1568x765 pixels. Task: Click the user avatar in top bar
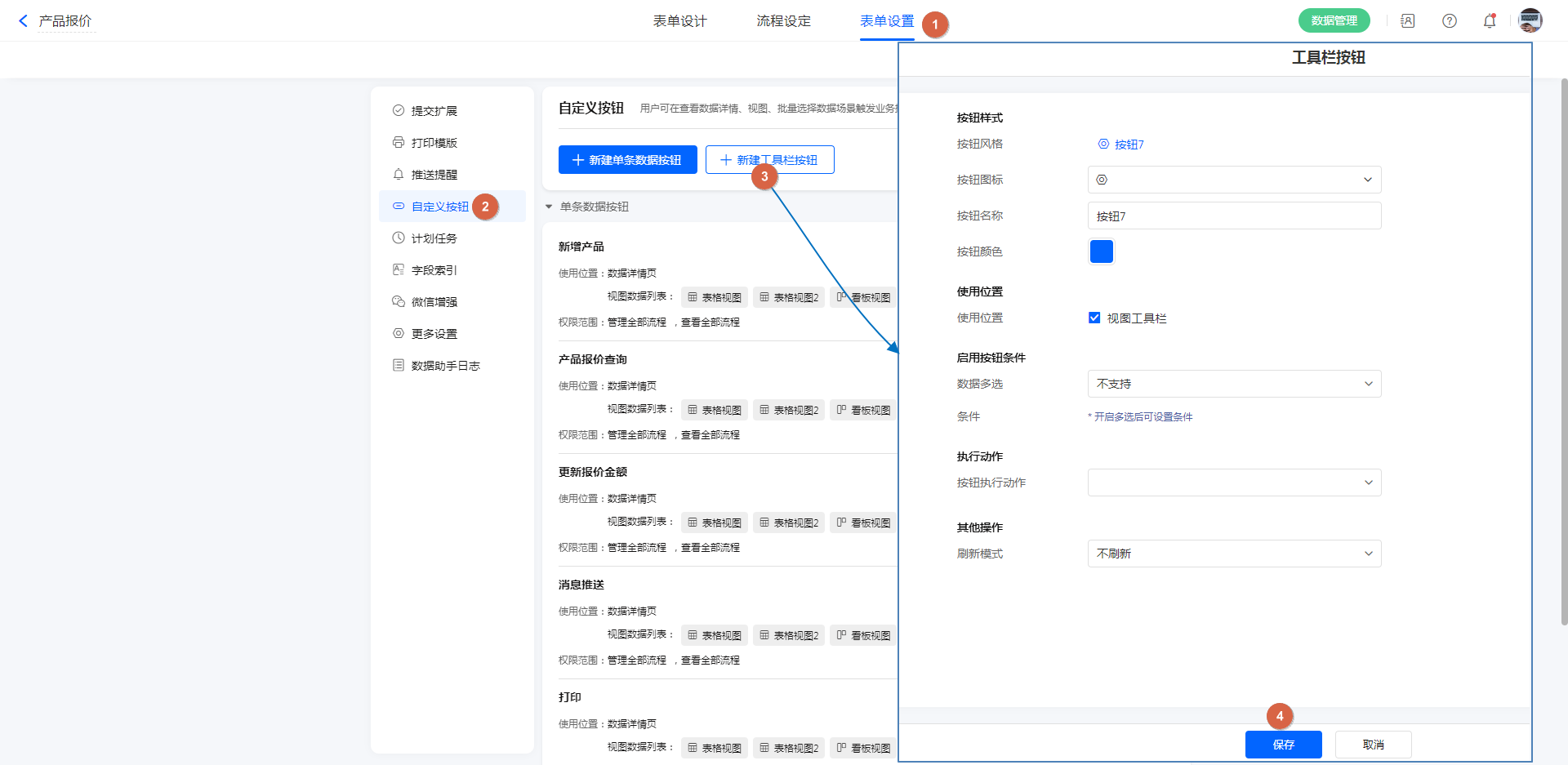click(1530, 21)
